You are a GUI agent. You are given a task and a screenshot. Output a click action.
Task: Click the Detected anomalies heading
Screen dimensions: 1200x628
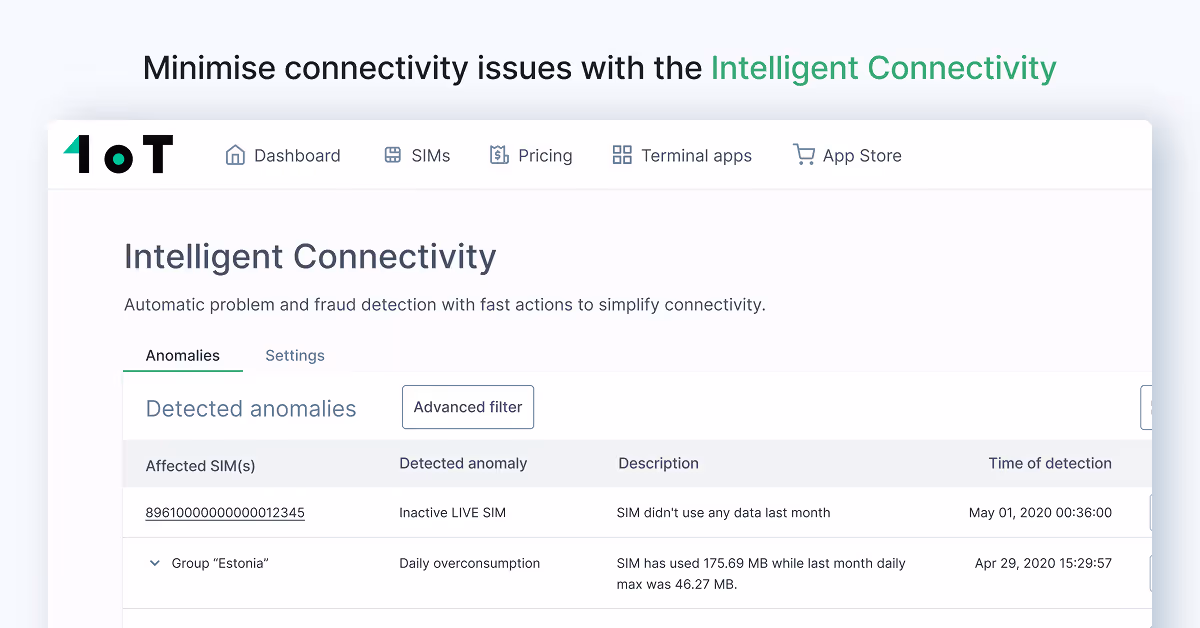point(251,408)
